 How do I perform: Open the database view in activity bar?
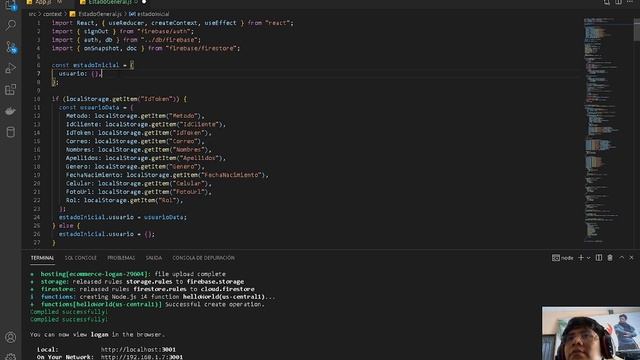coord(11,132)
